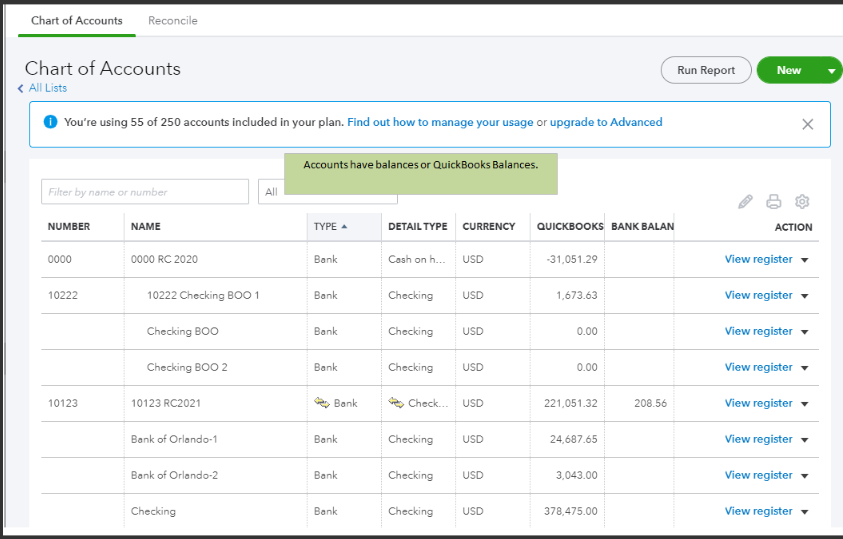Click the blue info icon in banner
Viewport: 843px width, 539px height.
[x=50, y=122]
